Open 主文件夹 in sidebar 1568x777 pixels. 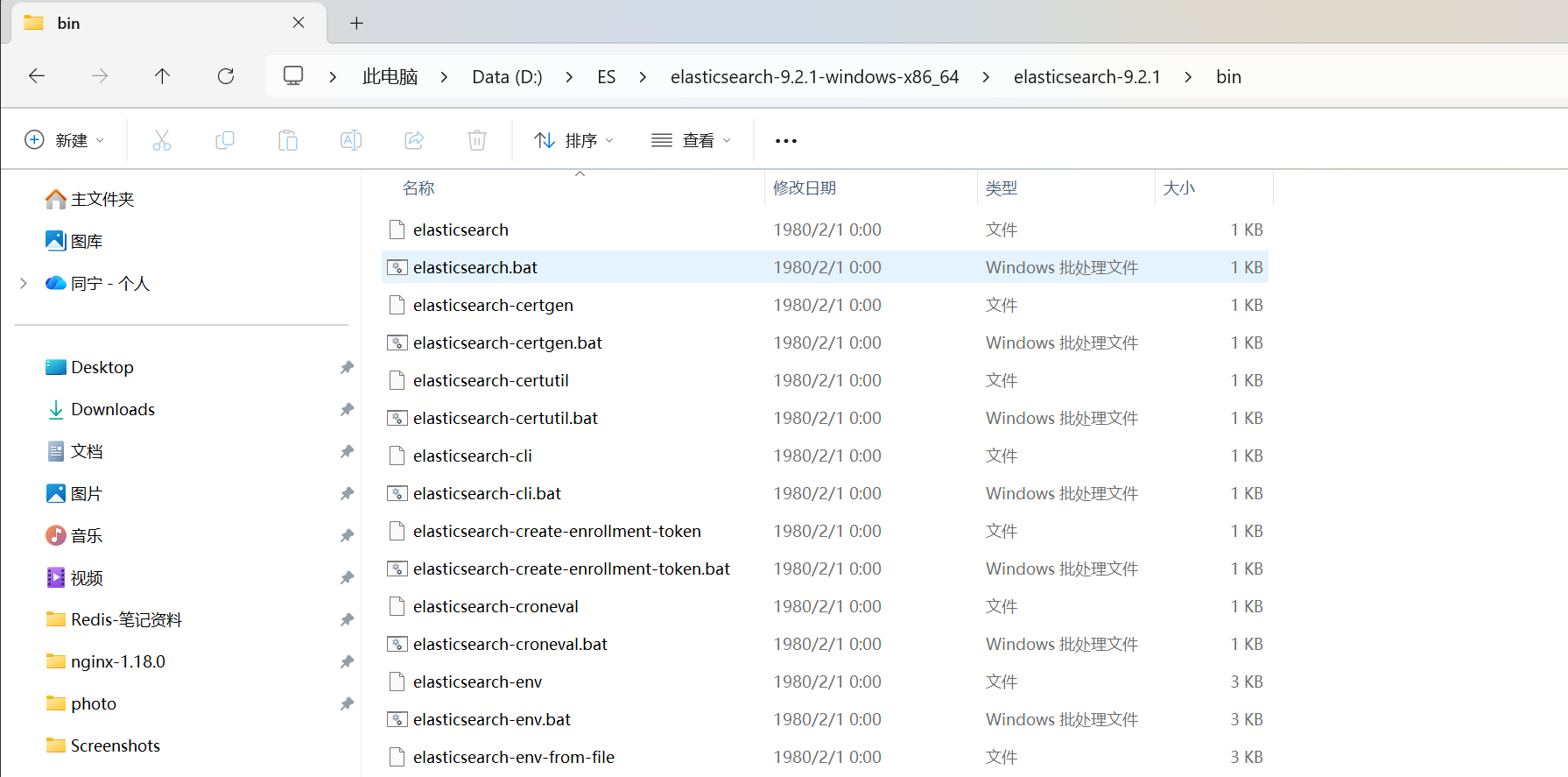point(90,199)
